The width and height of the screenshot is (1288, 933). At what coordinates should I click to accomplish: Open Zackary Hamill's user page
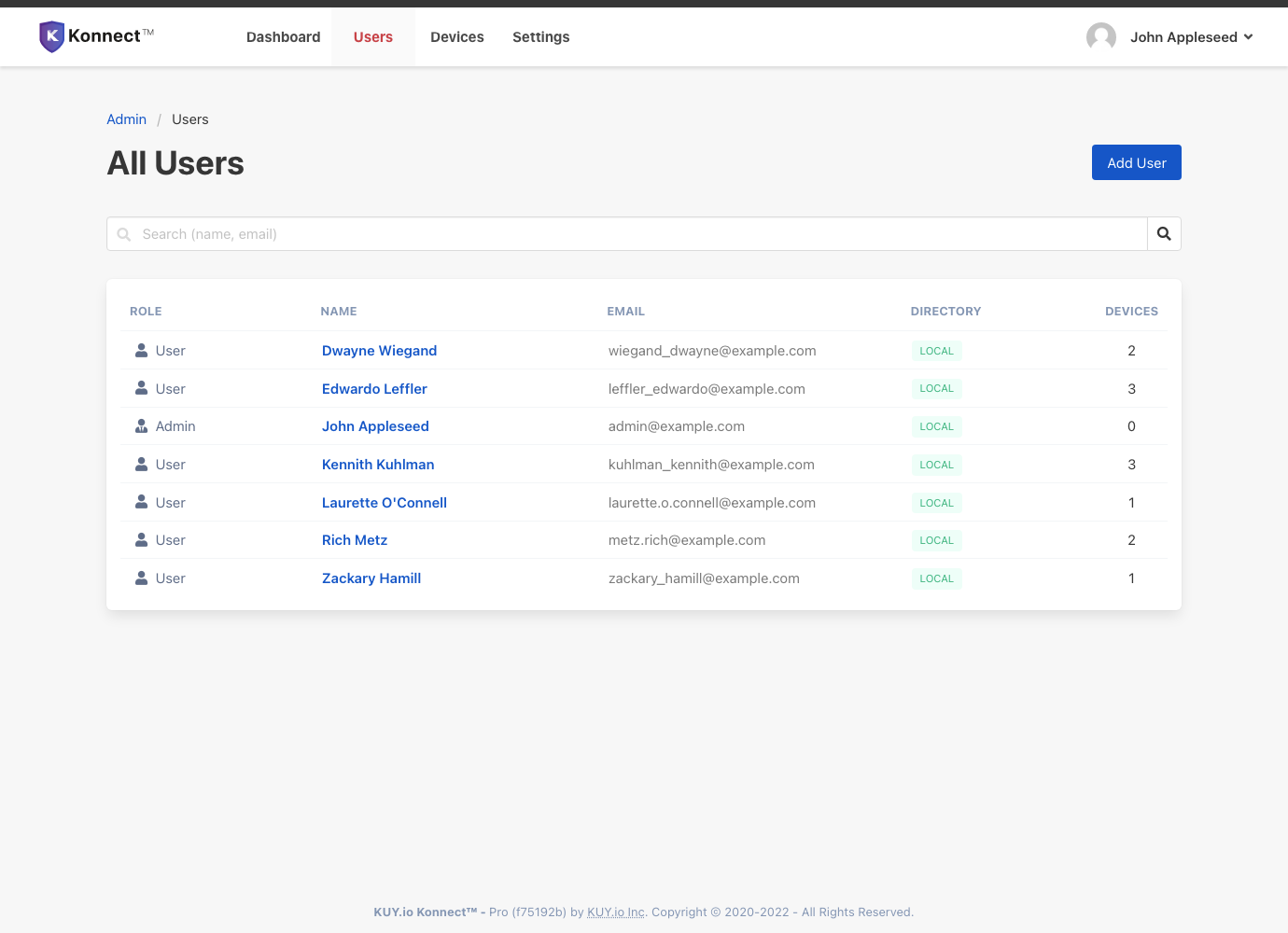[371, 578]
